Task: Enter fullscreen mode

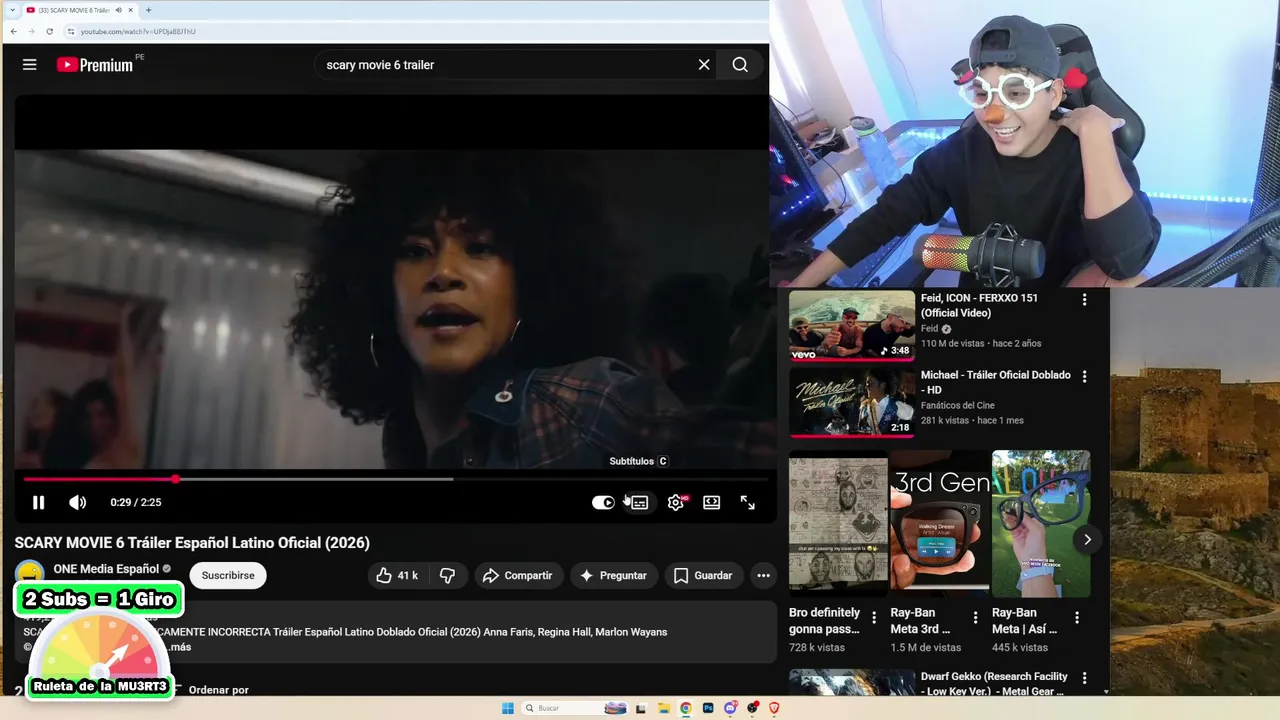Action: (747, 502)
